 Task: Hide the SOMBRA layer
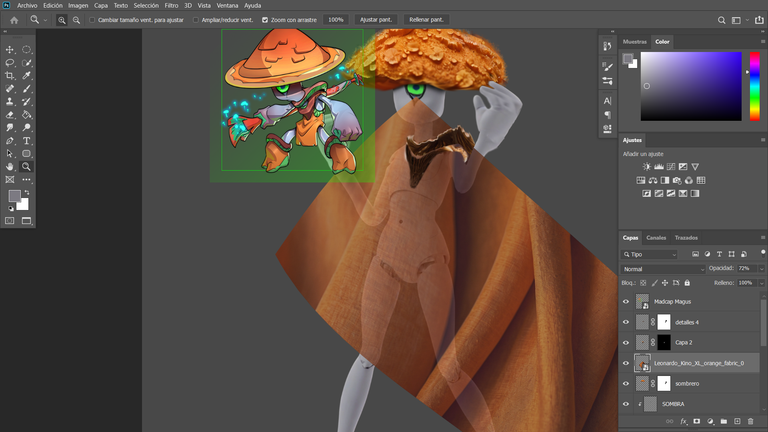coord(626,404)
